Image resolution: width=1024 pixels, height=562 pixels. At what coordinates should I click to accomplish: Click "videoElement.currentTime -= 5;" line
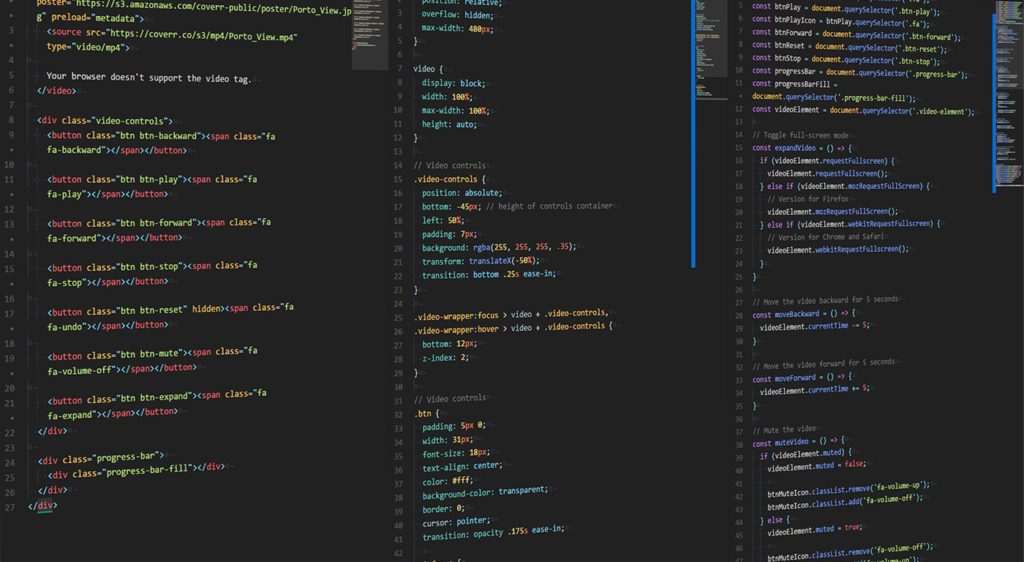[x=814, y=326]
